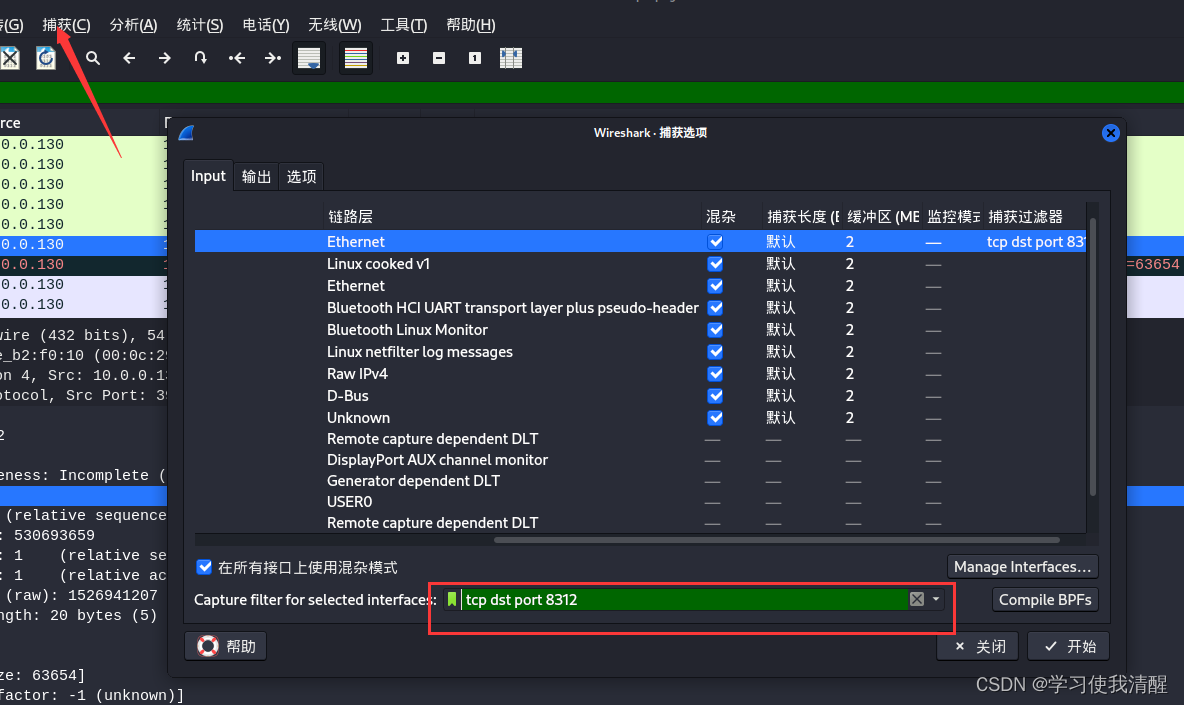Switch to the 选项 tab
The width and height of the screenshot is (1184, 705).
[x=301, y=177]
